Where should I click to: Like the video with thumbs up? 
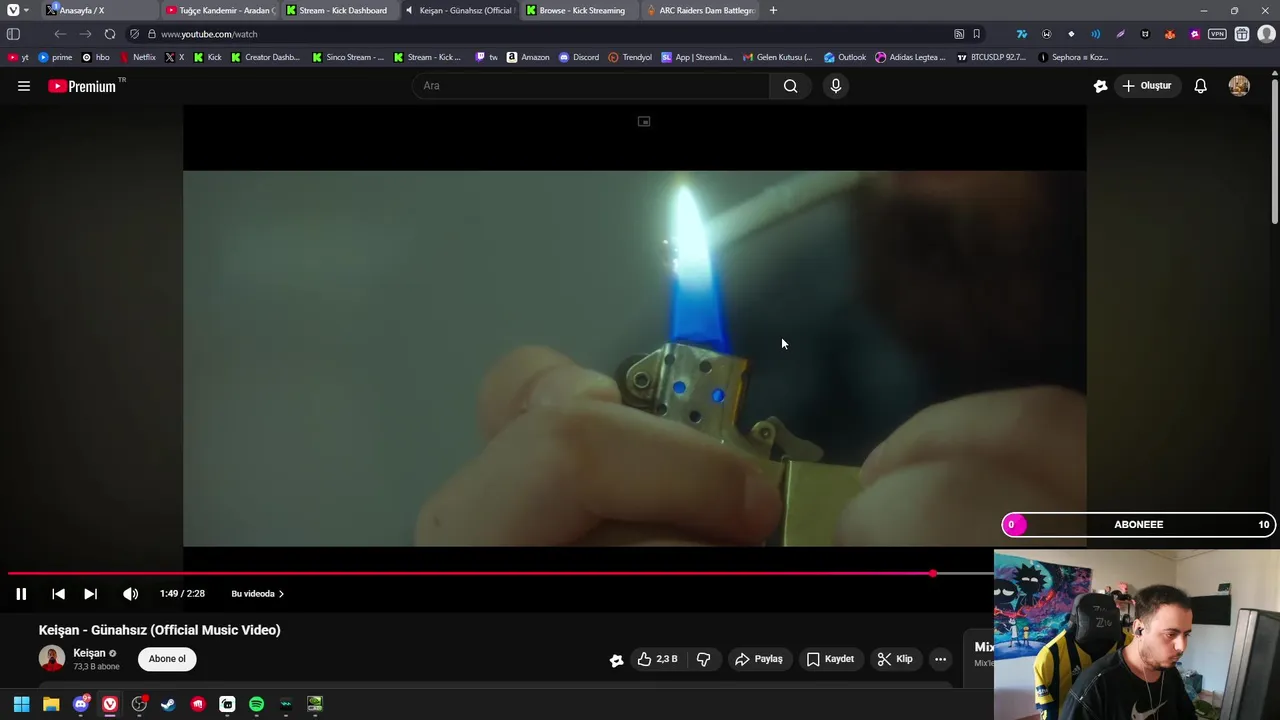(x=657, y=659)
